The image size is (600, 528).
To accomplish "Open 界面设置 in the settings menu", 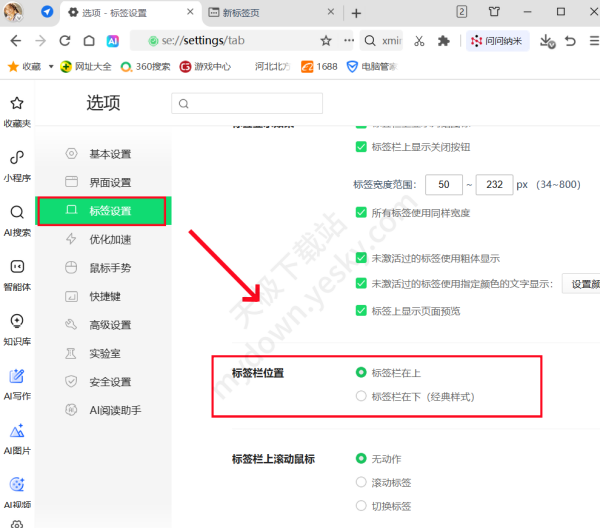I will (110, 183).
